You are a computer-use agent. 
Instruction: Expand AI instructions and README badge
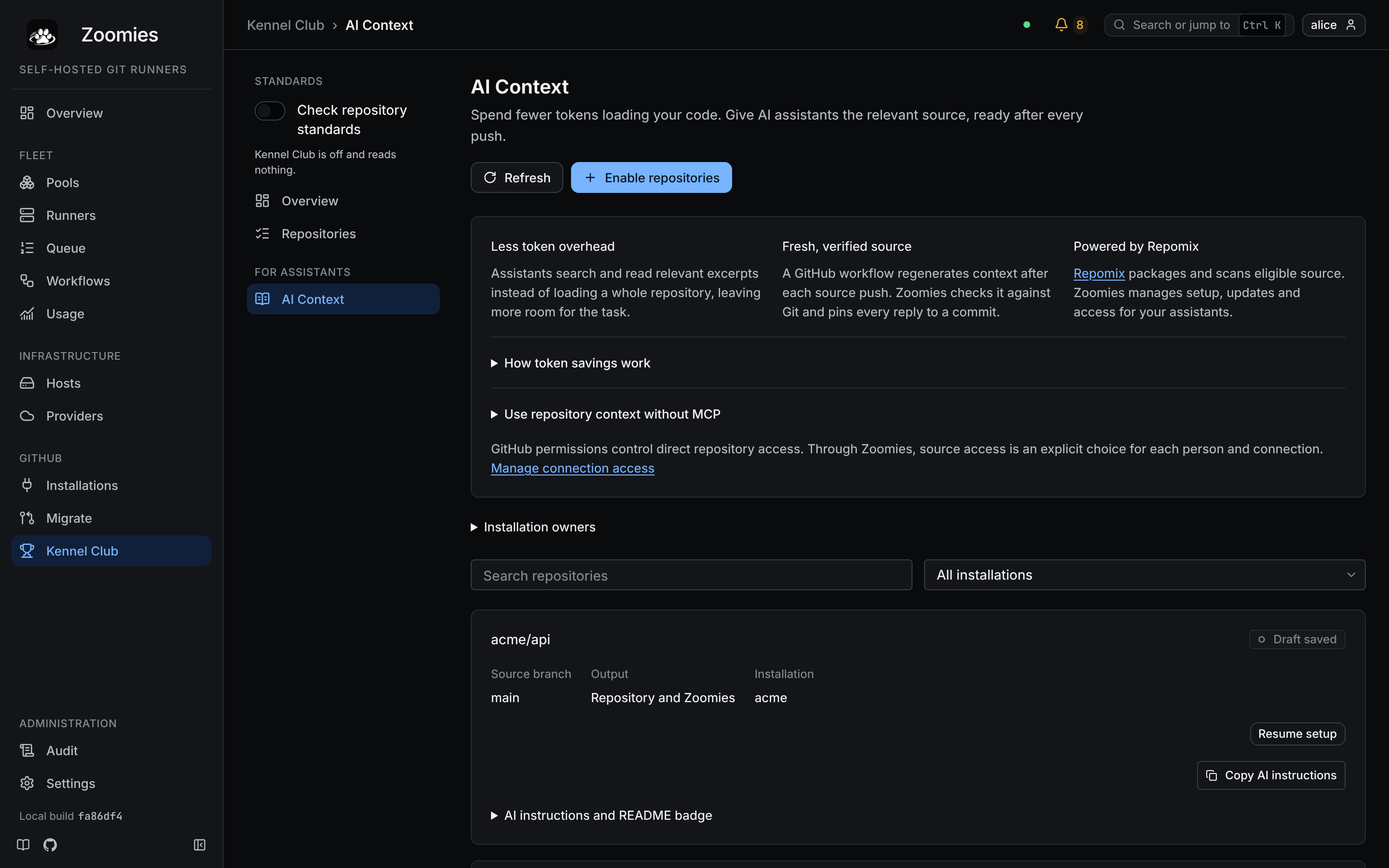tap(601, 816)
